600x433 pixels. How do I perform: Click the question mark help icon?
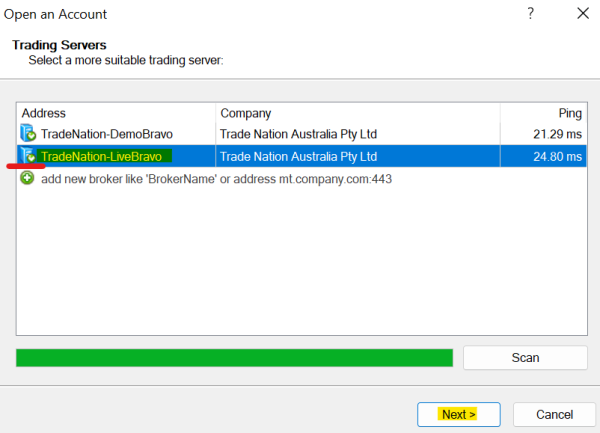coord(530,14)
